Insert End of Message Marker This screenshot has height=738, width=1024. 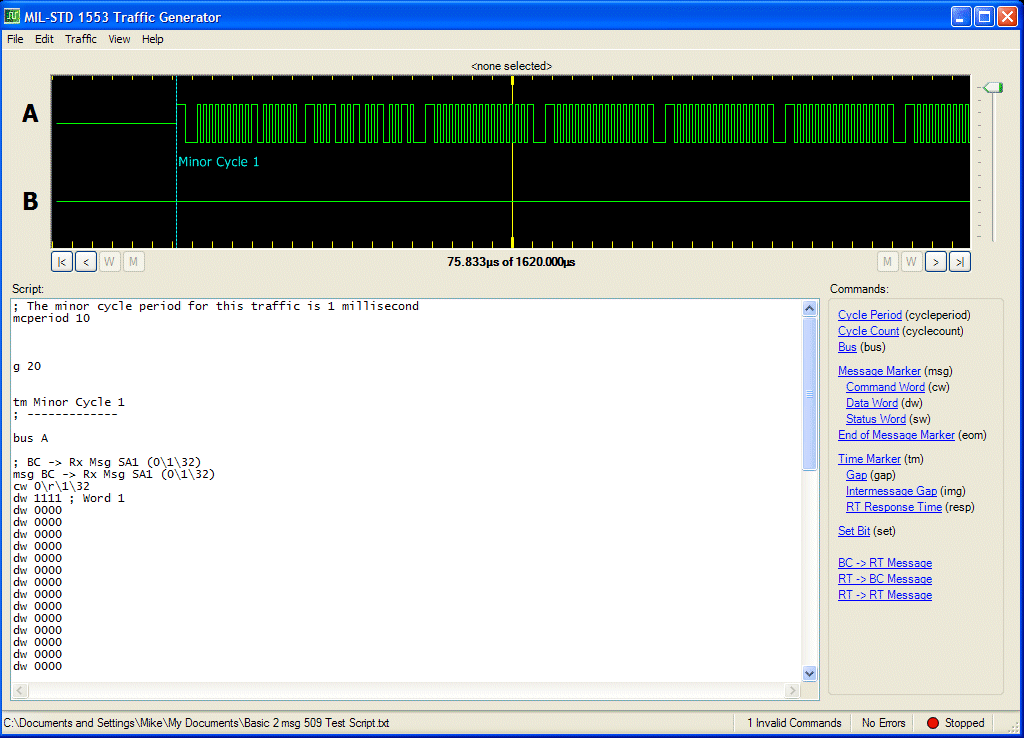point(896,435)
